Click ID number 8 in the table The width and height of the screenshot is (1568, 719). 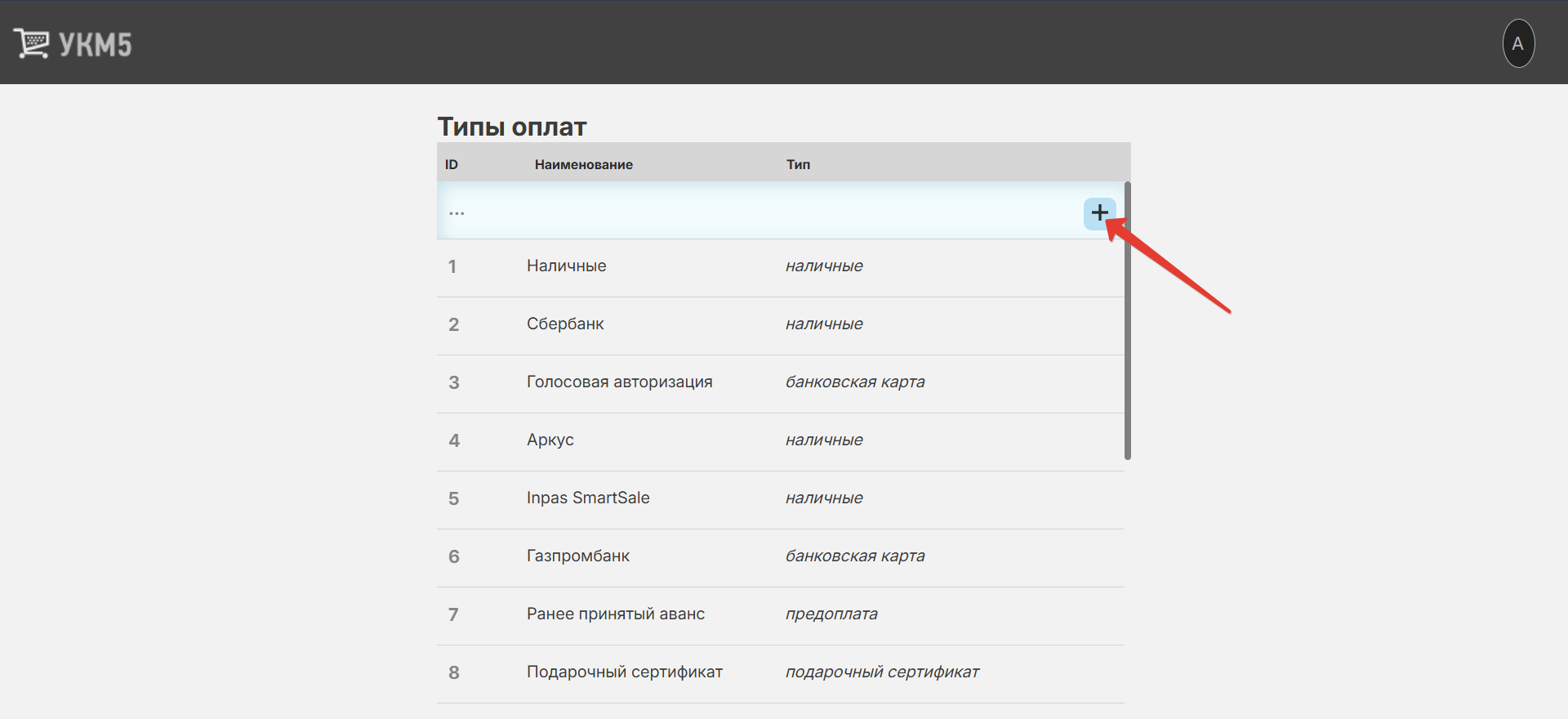pyautogui.click(x=454, y=672)
